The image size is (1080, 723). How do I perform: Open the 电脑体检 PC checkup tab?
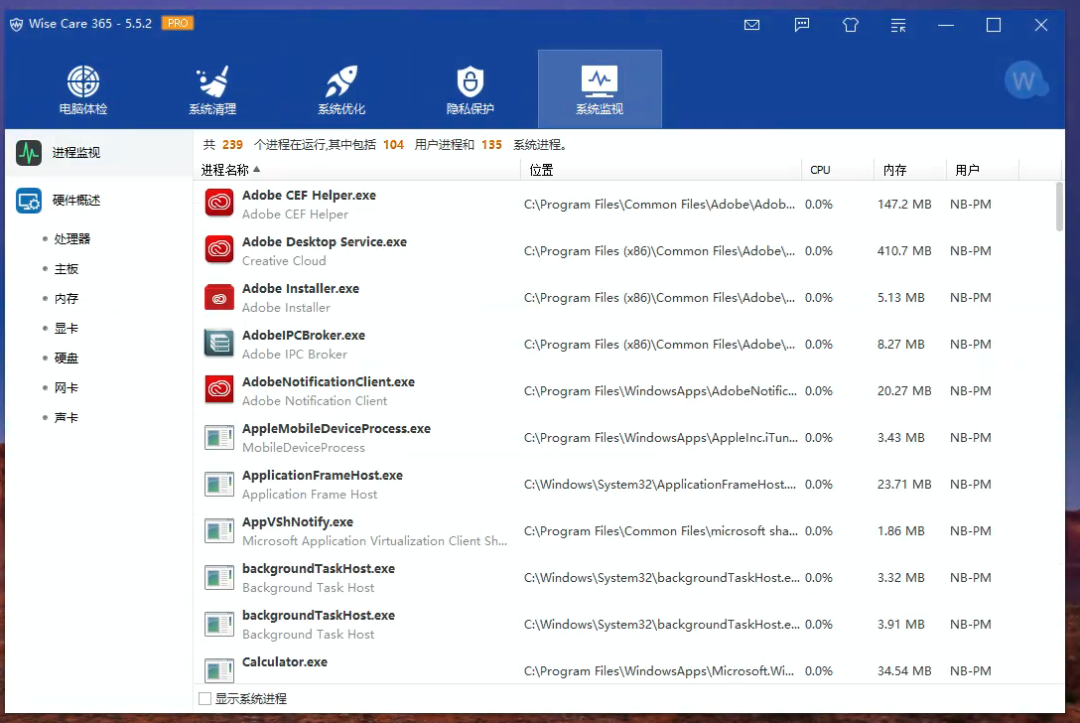coord(83,90)
